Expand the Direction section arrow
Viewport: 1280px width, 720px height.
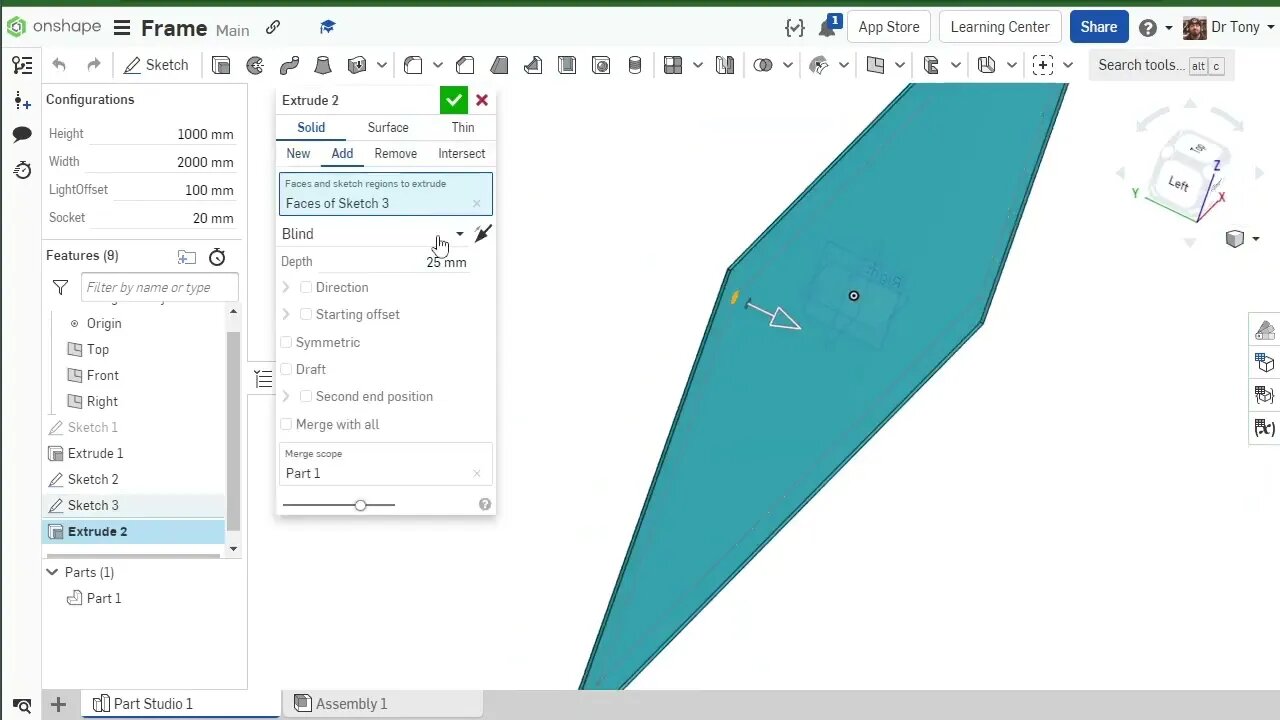(x=286, y=288)
